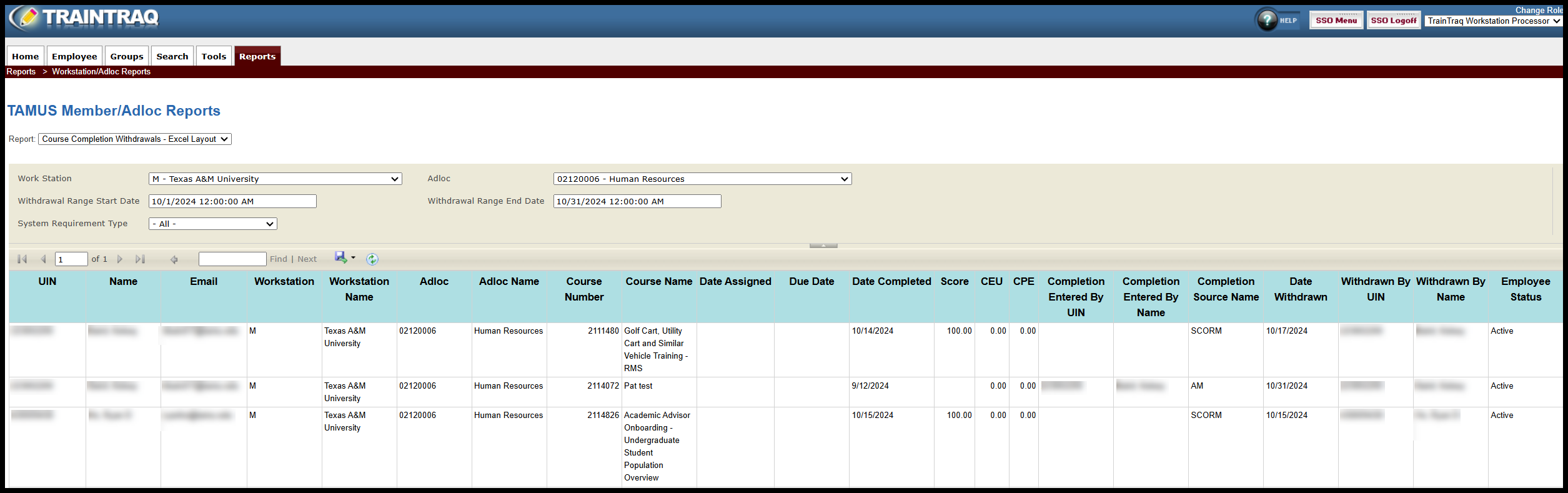Open the Change Role dropdown

pyautogui.click(x=1493, y=21)
